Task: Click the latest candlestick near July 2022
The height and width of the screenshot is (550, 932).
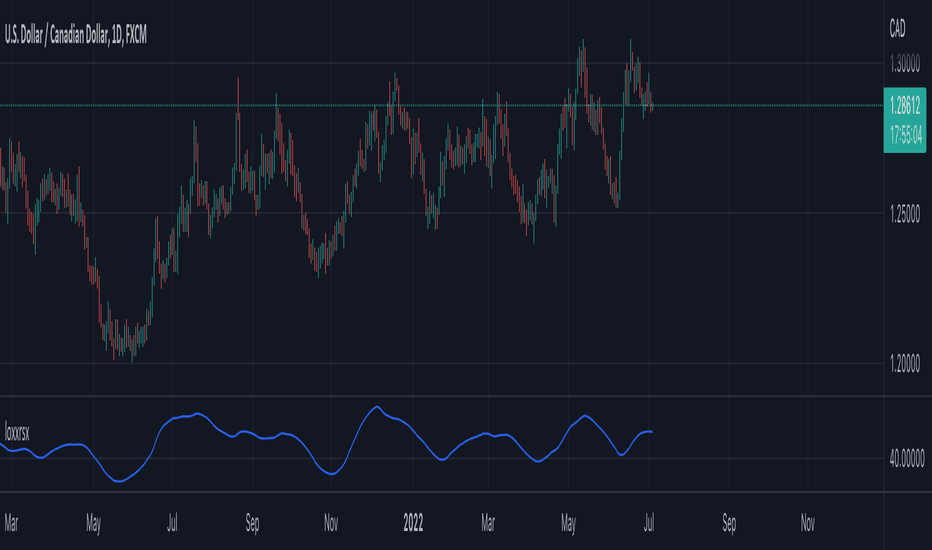Action: coord(652,103)
